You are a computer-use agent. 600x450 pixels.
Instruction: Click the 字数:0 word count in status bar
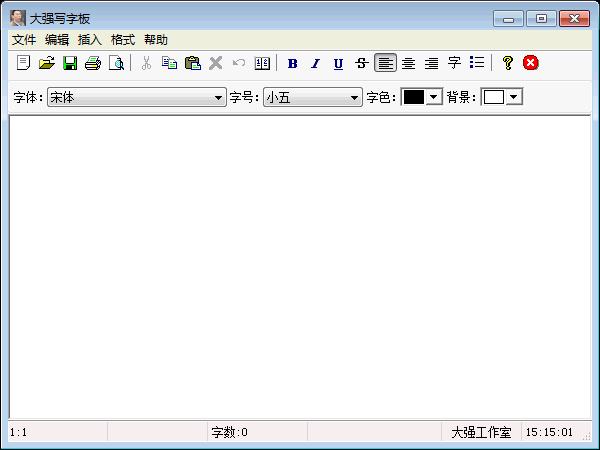point(229,432)
